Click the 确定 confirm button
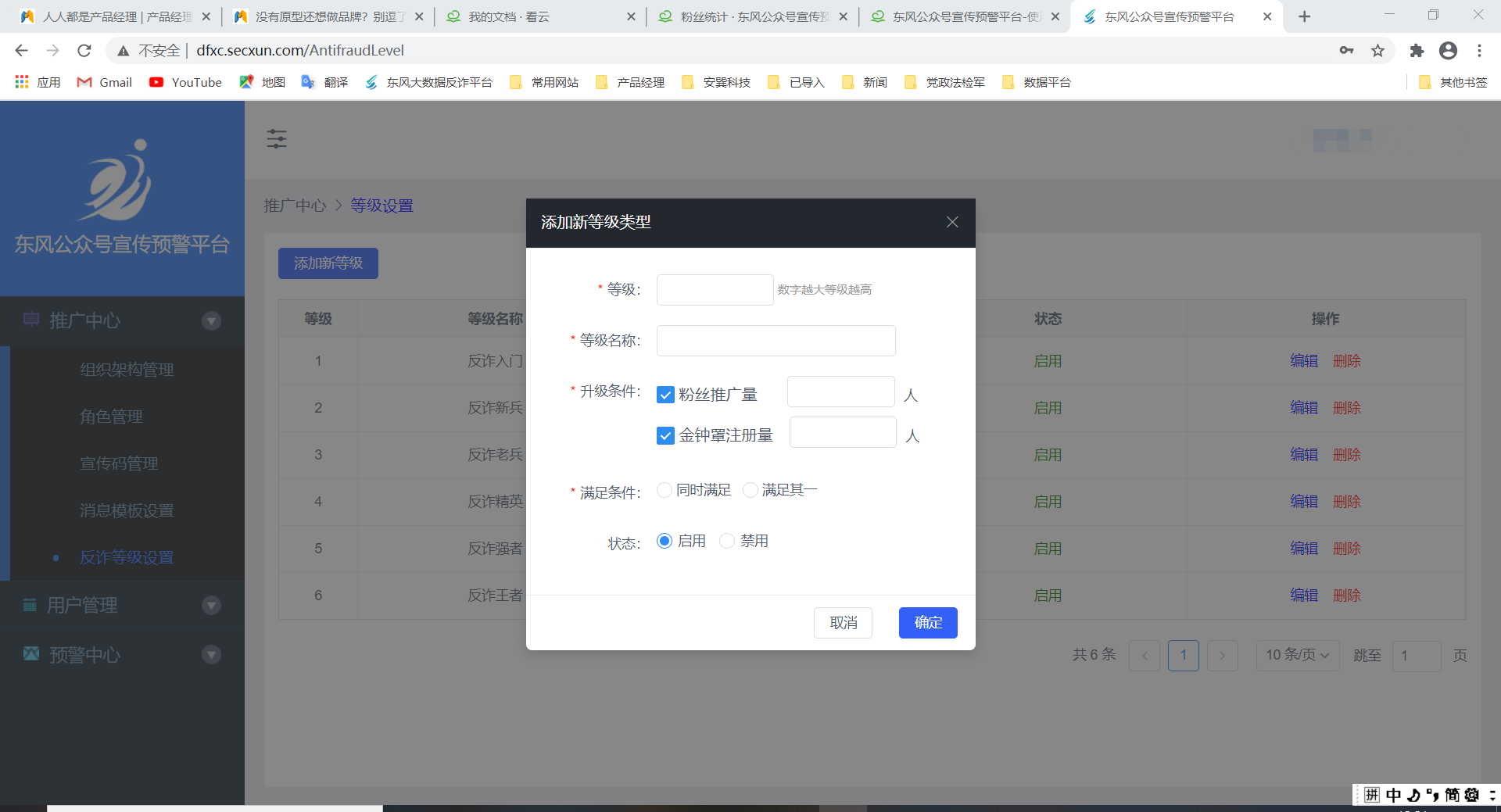 click(928, 623)
